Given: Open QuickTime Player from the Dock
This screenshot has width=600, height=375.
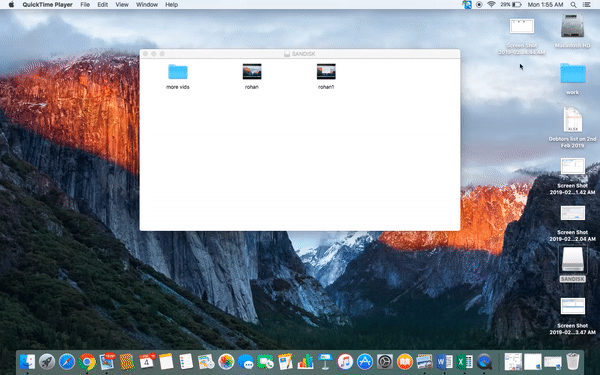Looking at the screenshot, I should [484, 362].
